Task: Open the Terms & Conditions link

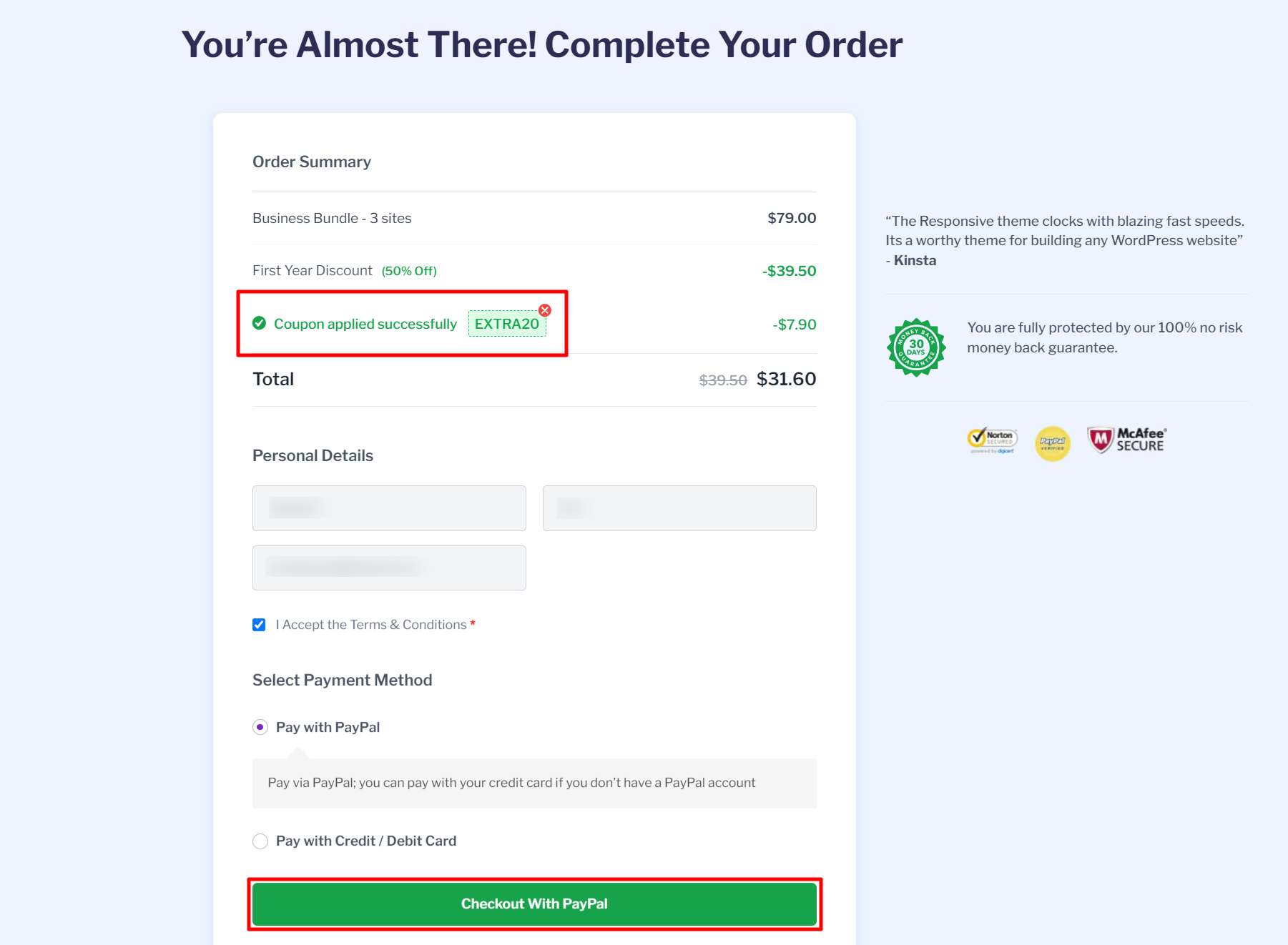Action: click(403, 624)
